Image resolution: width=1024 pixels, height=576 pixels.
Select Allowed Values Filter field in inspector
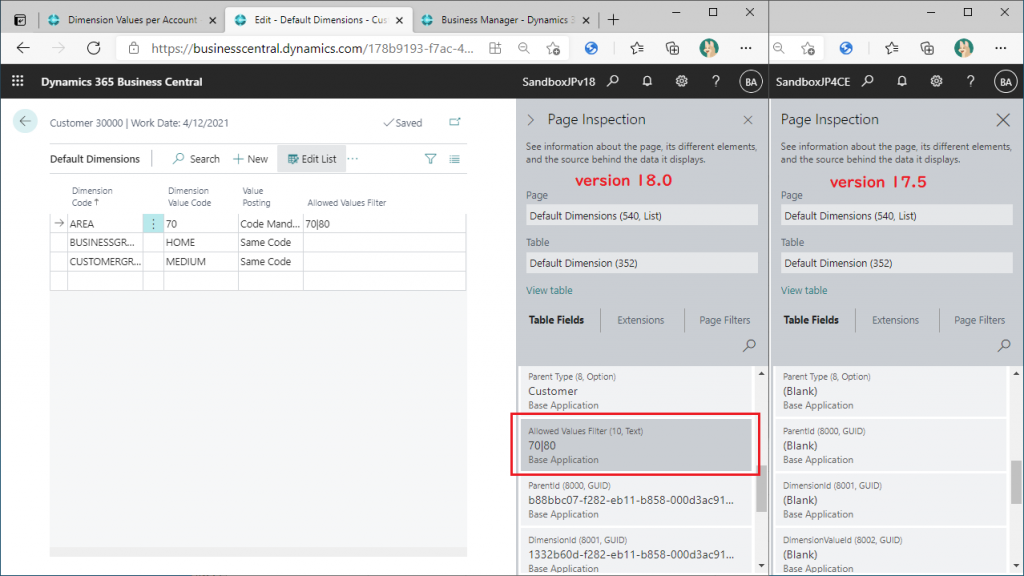[635, 445]
